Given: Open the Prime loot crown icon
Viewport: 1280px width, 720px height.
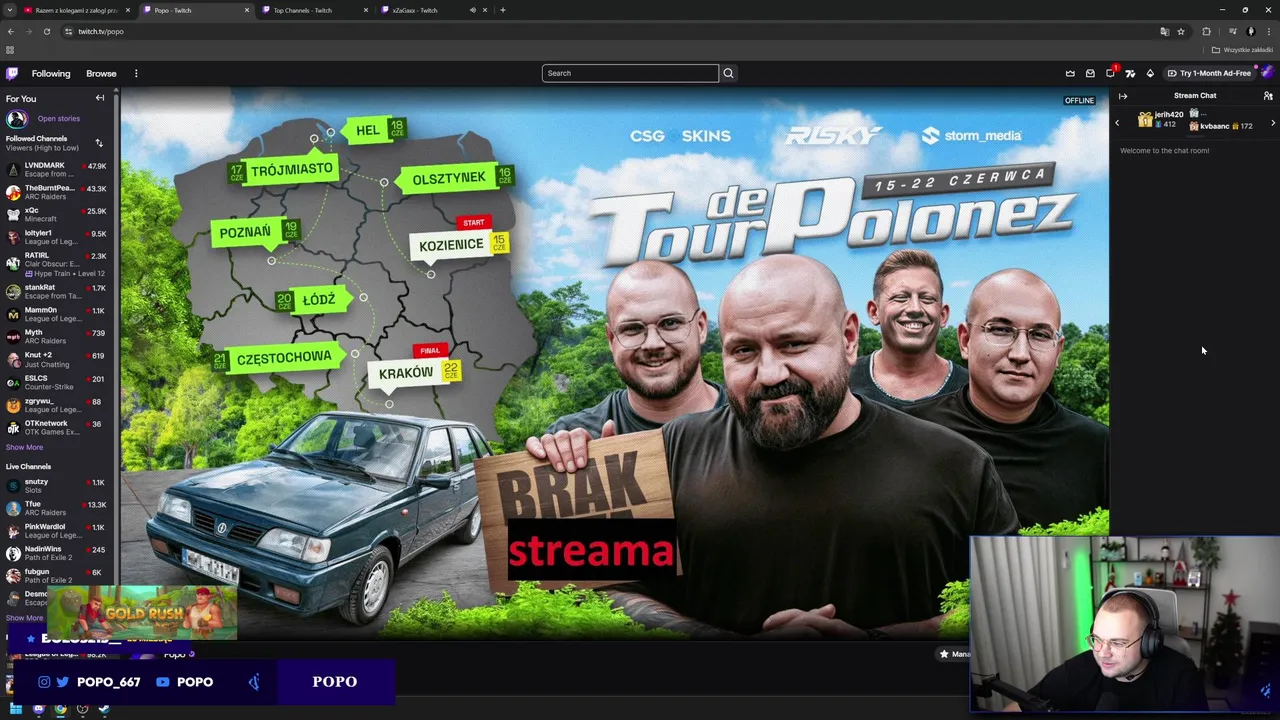Looking at the screenshot, I should 1070,73.
